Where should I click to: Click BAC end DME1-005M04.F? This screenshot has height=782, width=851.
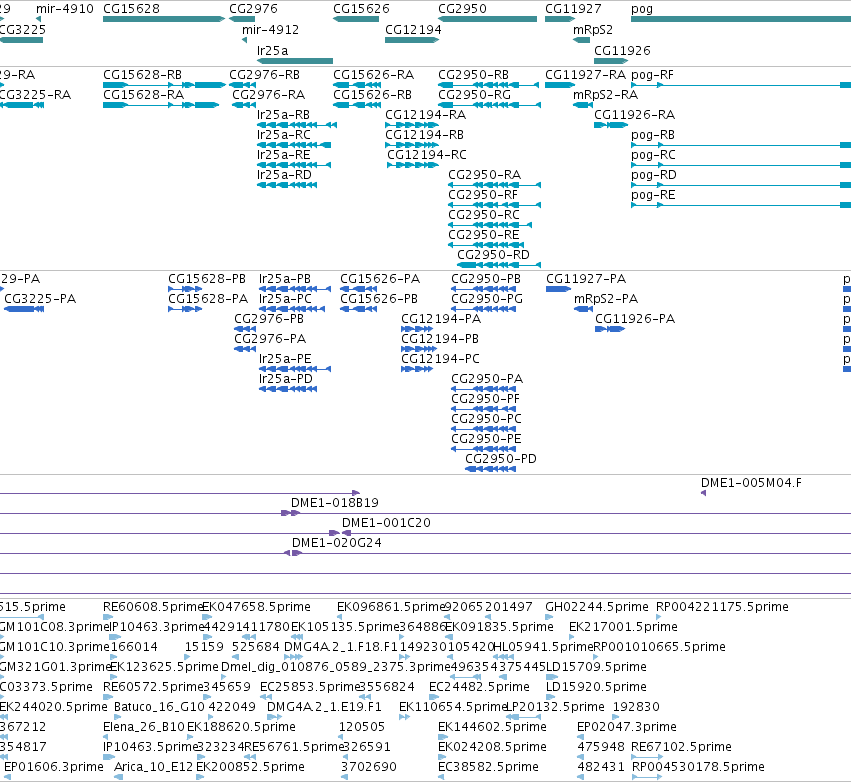pyautogui.click(x=704, y=493)
